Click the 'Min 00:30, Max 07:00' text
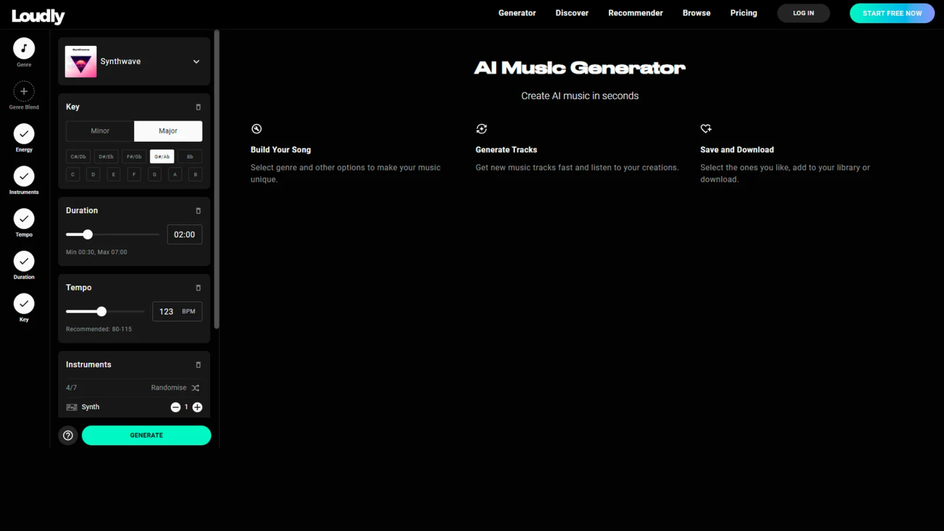Viewport: 944px width, 531px height. click(x=96, y=252)
